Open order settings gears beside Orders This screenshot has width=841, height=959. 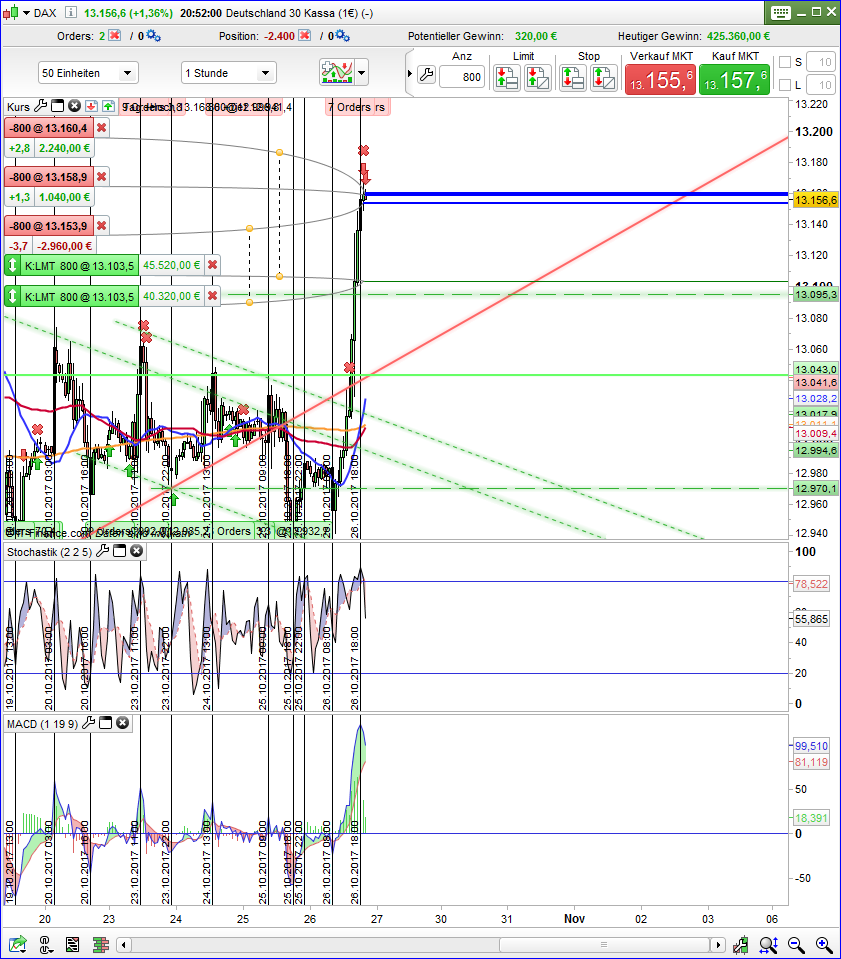tap(154, 35)
